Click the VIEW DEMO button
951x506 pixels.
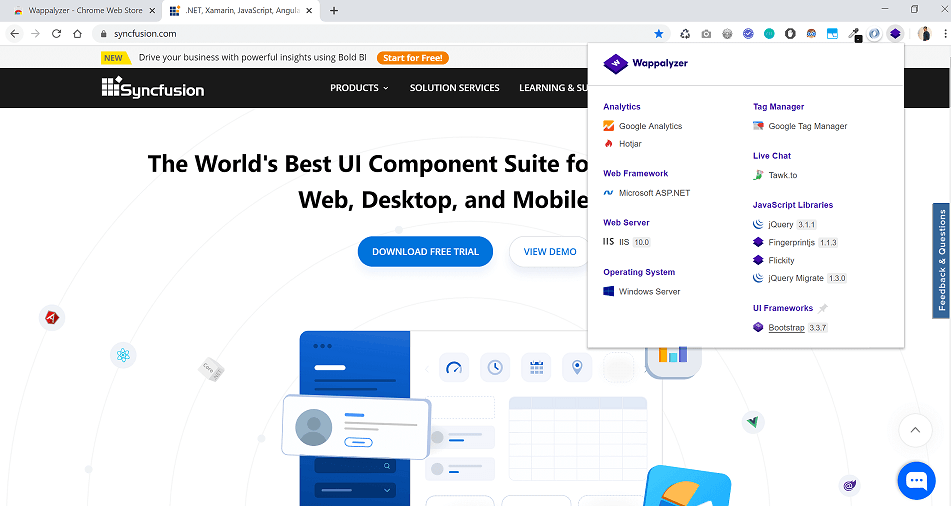click(549, 252)
